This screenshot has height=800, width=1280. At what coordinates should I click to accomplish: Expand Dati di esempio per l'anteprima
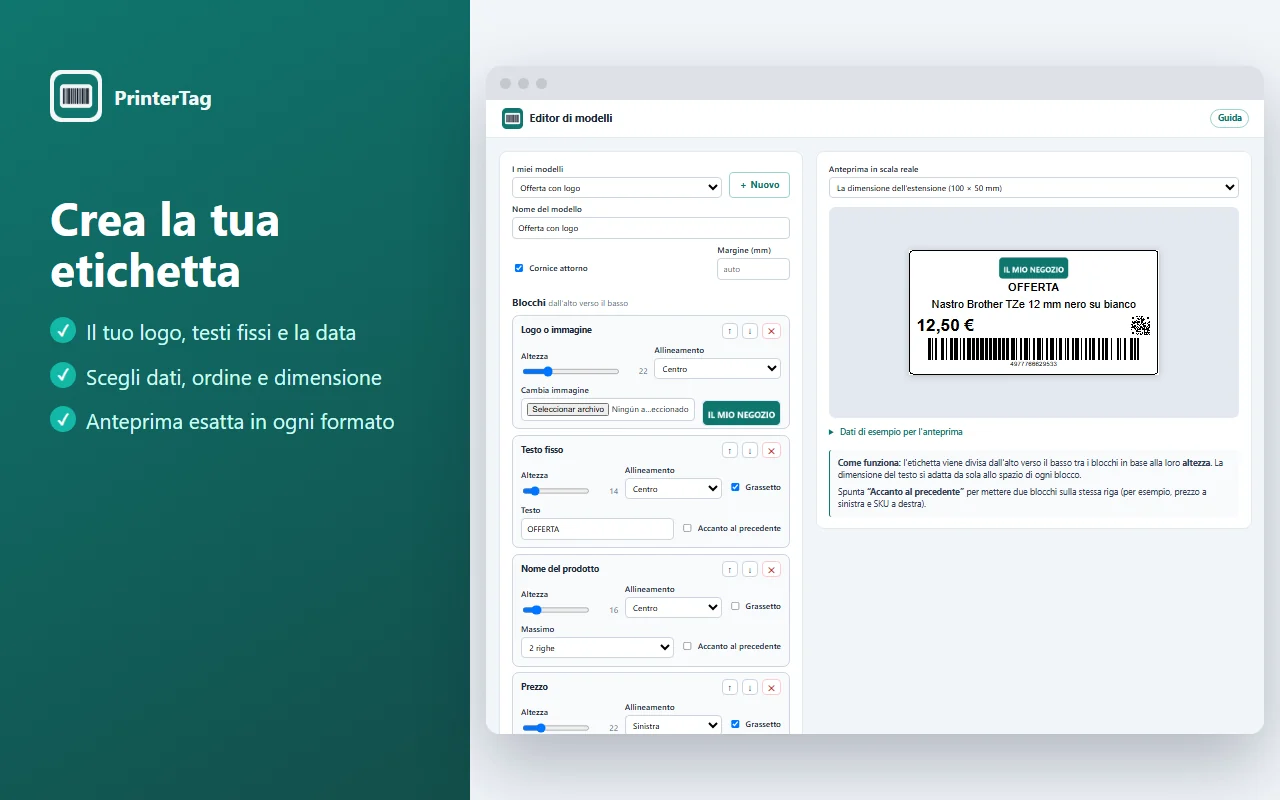[x=896, y=432]
